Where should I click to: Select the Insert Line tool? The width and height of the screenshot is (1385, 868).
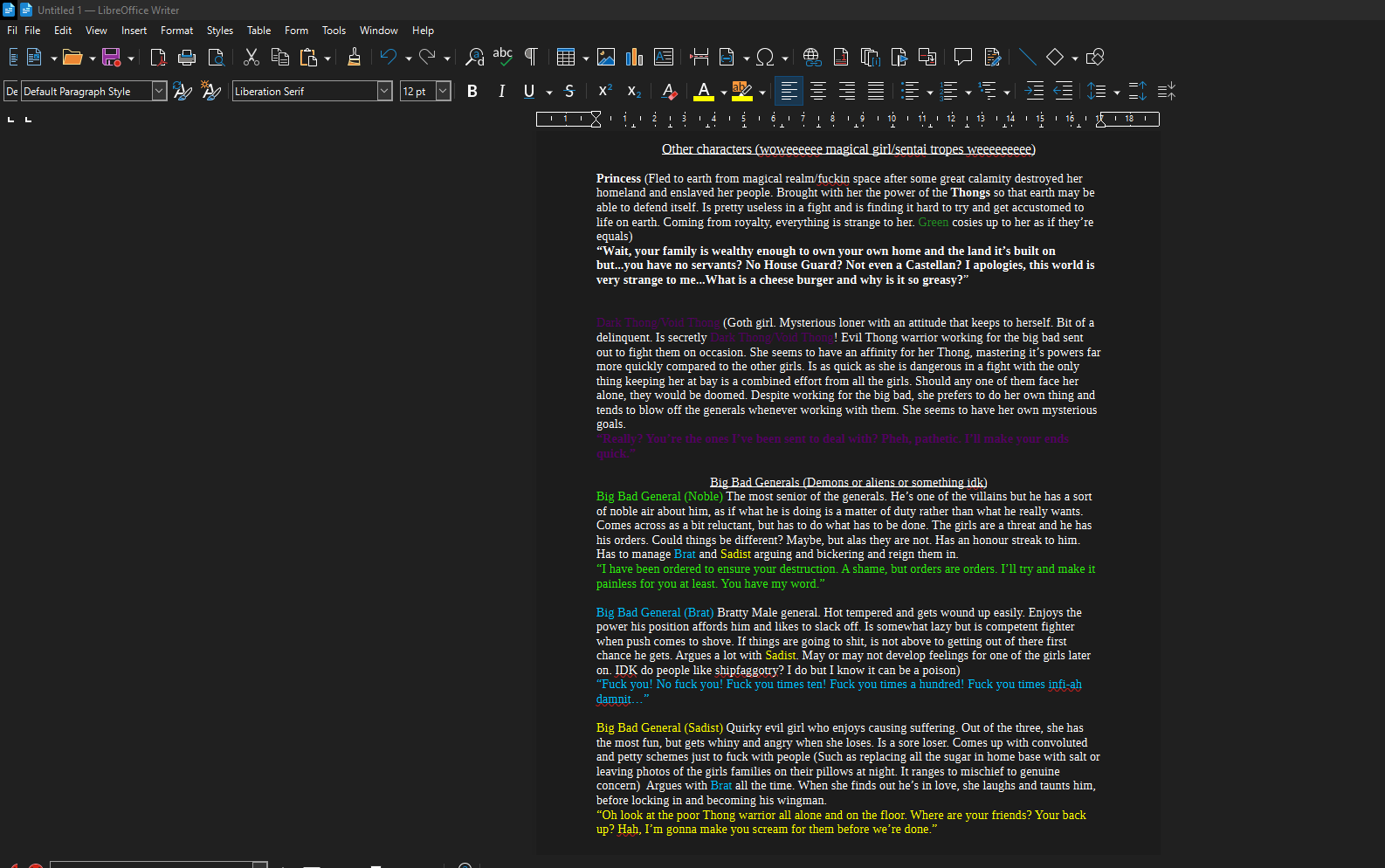(1028, 58)
